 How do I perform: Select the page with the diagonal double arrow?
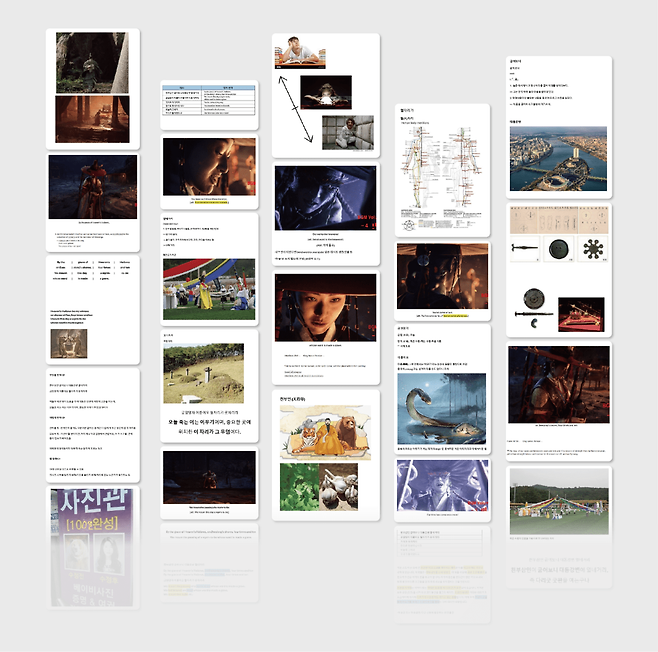(x=325, y=95)
